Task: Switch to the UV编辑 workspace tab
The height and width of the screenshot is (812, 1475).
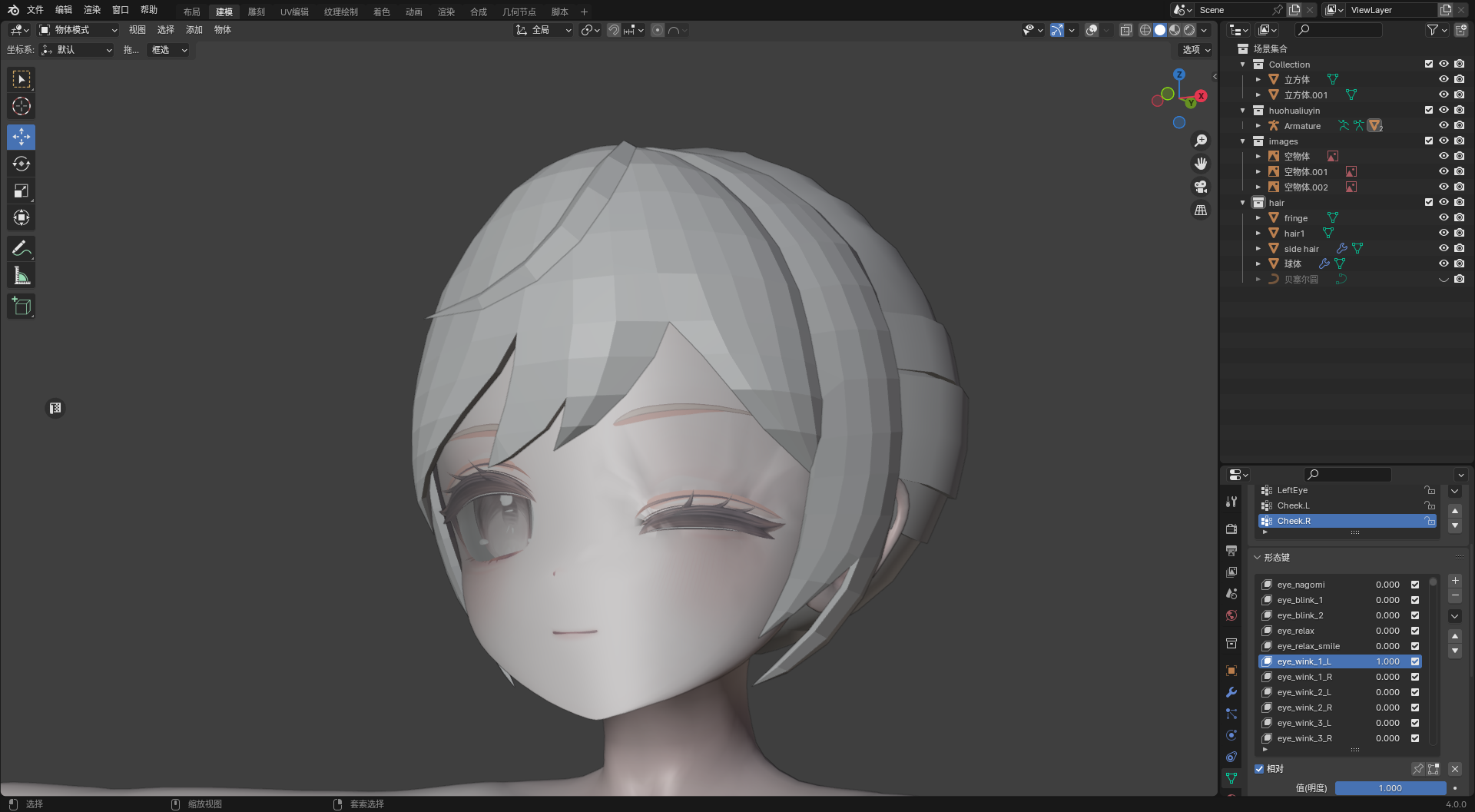Action: pos(294,12)
